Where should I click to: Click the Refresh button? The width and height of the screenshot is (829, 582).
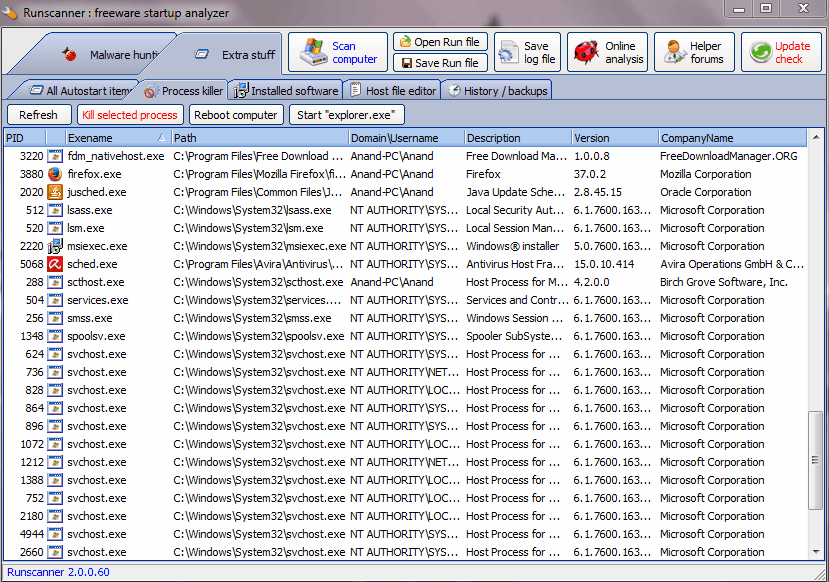39,115
